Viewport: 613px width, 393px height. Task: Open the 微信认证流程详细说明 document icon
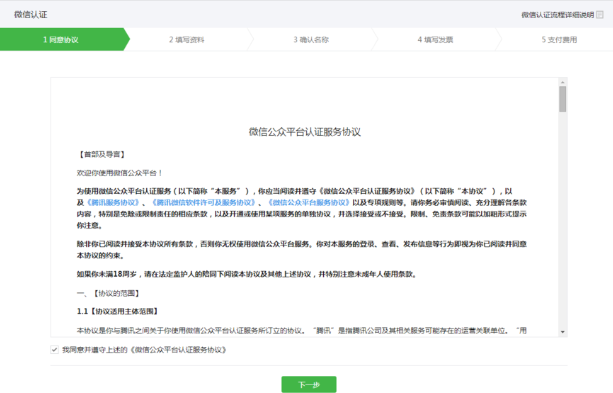600,15
